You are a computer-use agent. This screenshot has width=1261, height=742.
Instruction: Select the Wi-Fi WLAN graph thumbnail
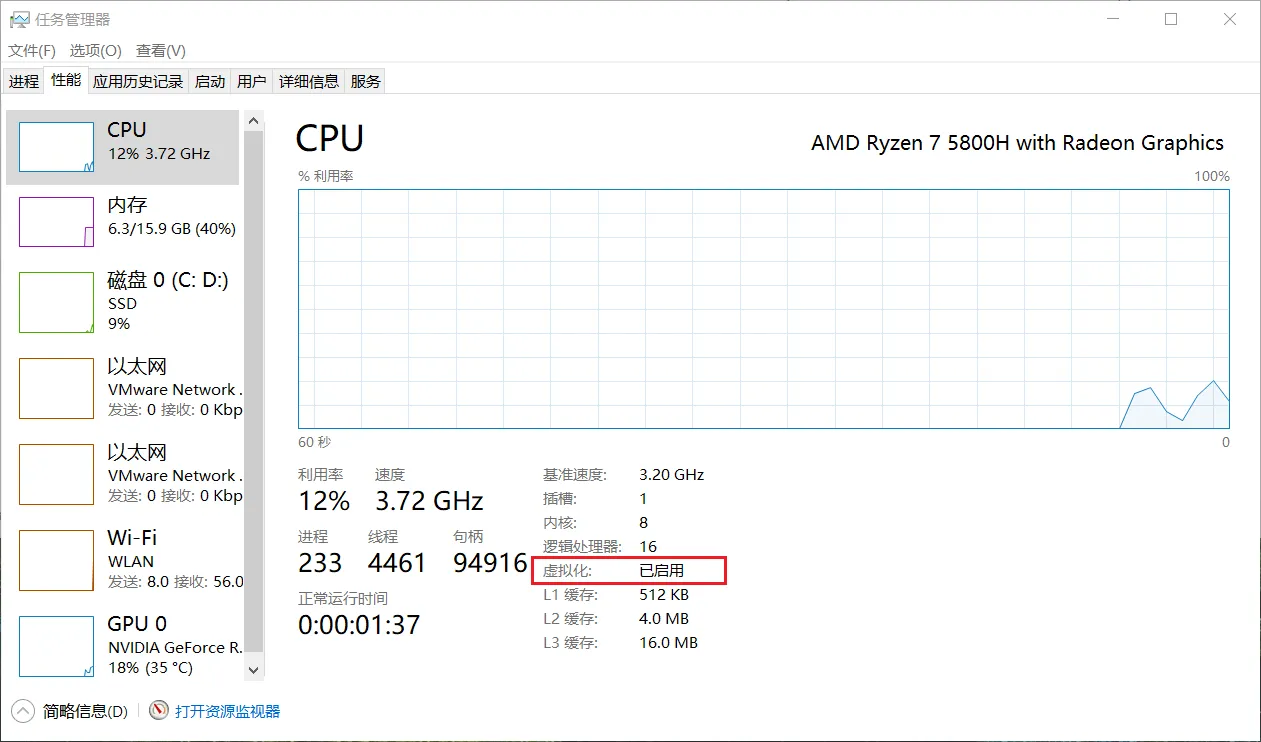(56, 561)
